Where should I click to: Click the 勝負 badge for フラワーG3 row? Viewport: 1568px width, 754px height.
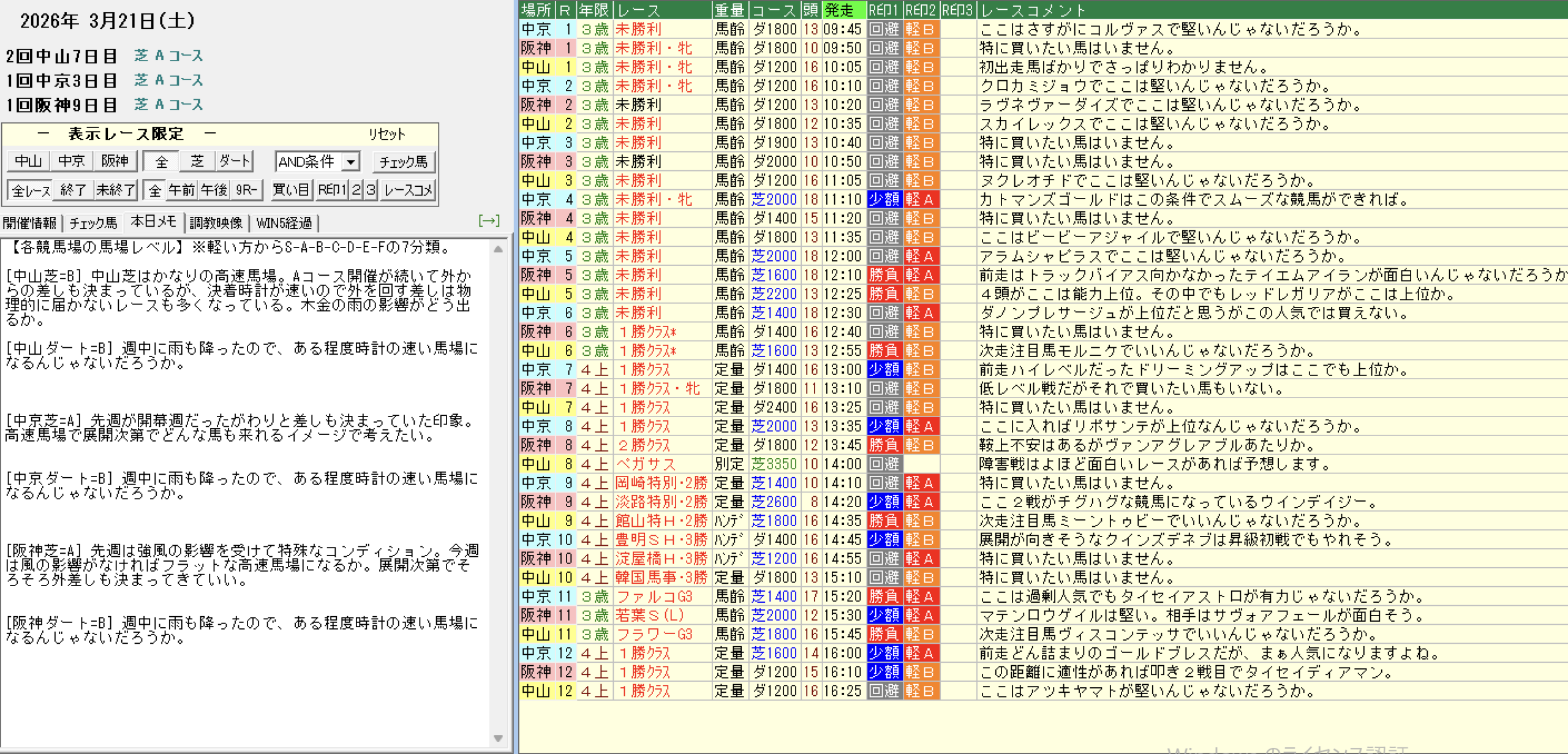point(884,635)
